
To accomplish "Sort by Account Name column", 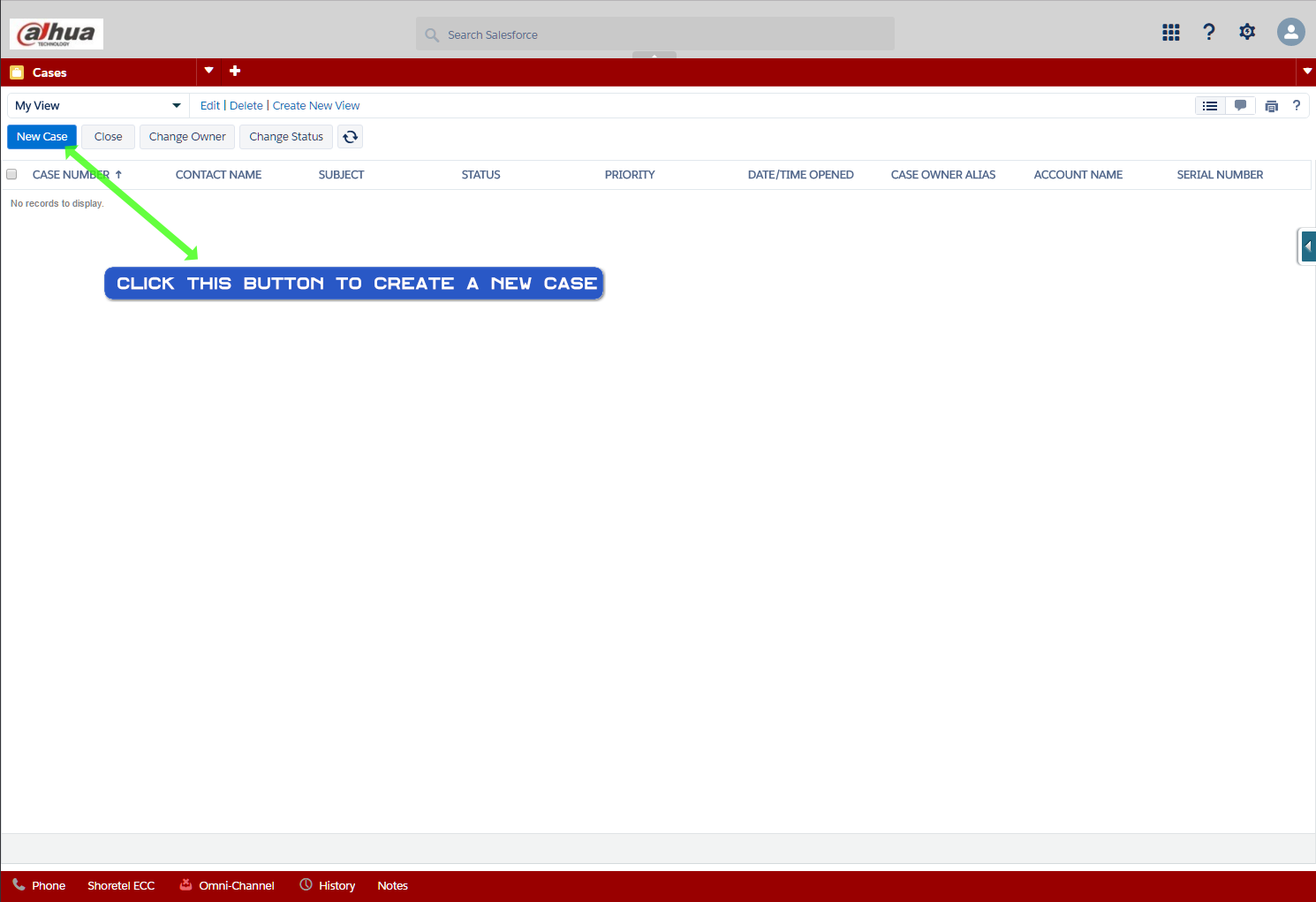I will point(1078,175).
